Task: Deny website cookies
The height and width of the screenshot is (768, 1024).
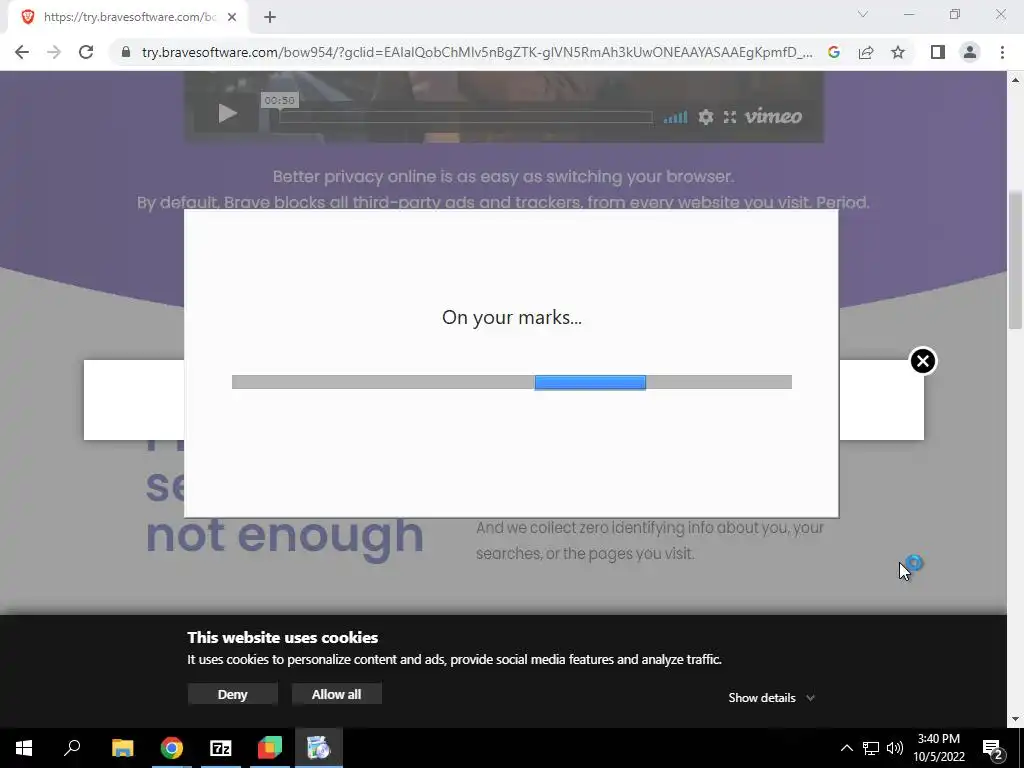Action: click(x=232, y=694)
